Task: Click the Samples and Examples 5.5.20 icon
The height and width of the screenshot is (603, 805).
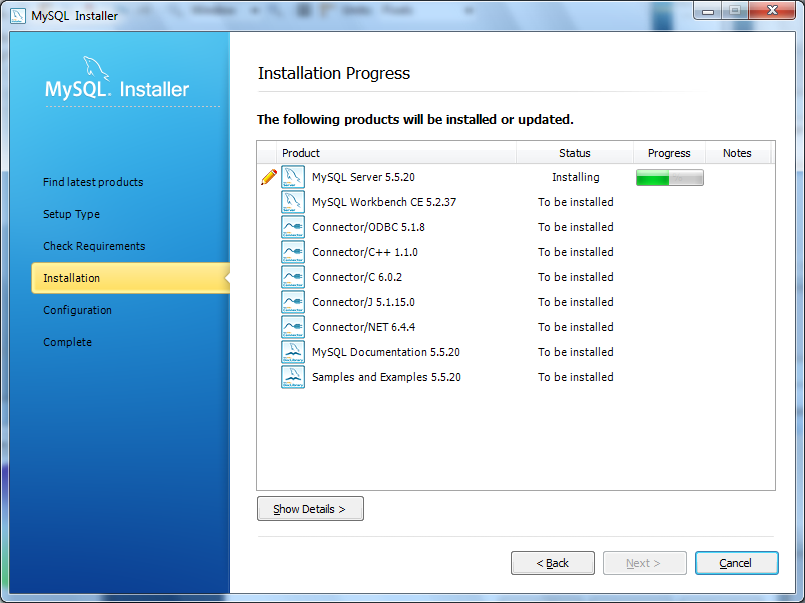Action: pos(293,377)
